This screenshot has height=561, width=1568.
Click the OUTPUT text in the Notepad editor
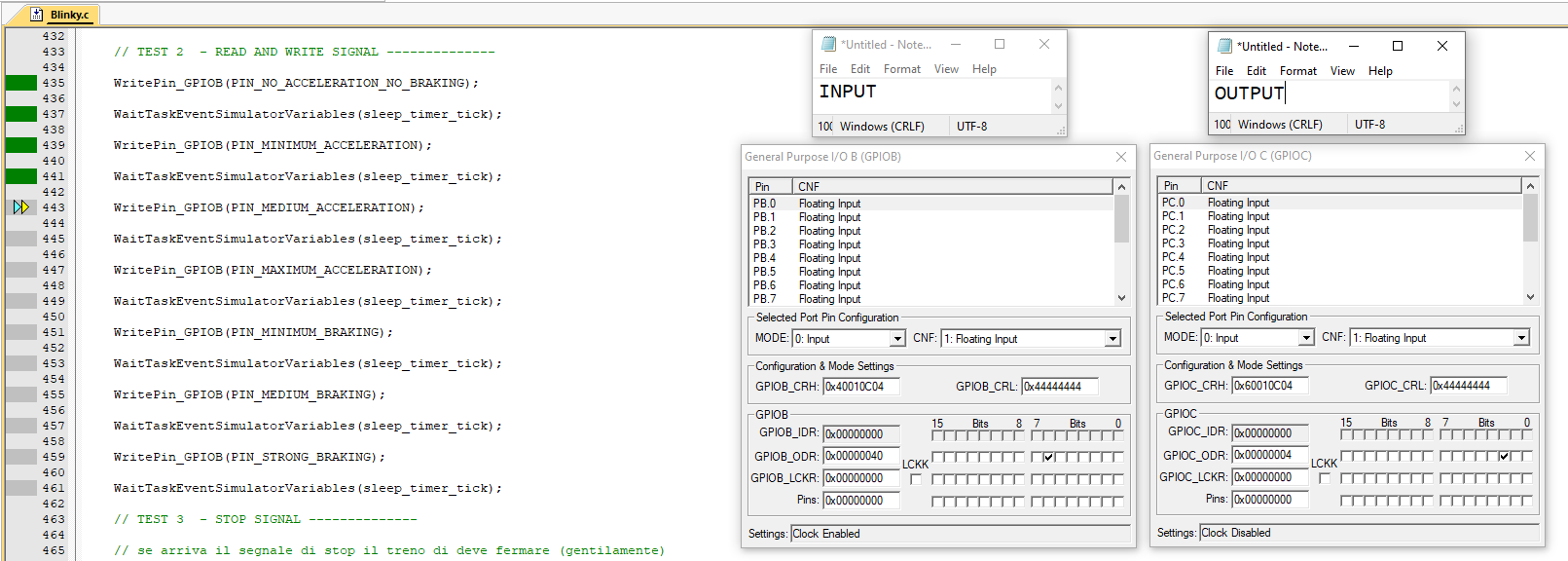[1249, 93]
